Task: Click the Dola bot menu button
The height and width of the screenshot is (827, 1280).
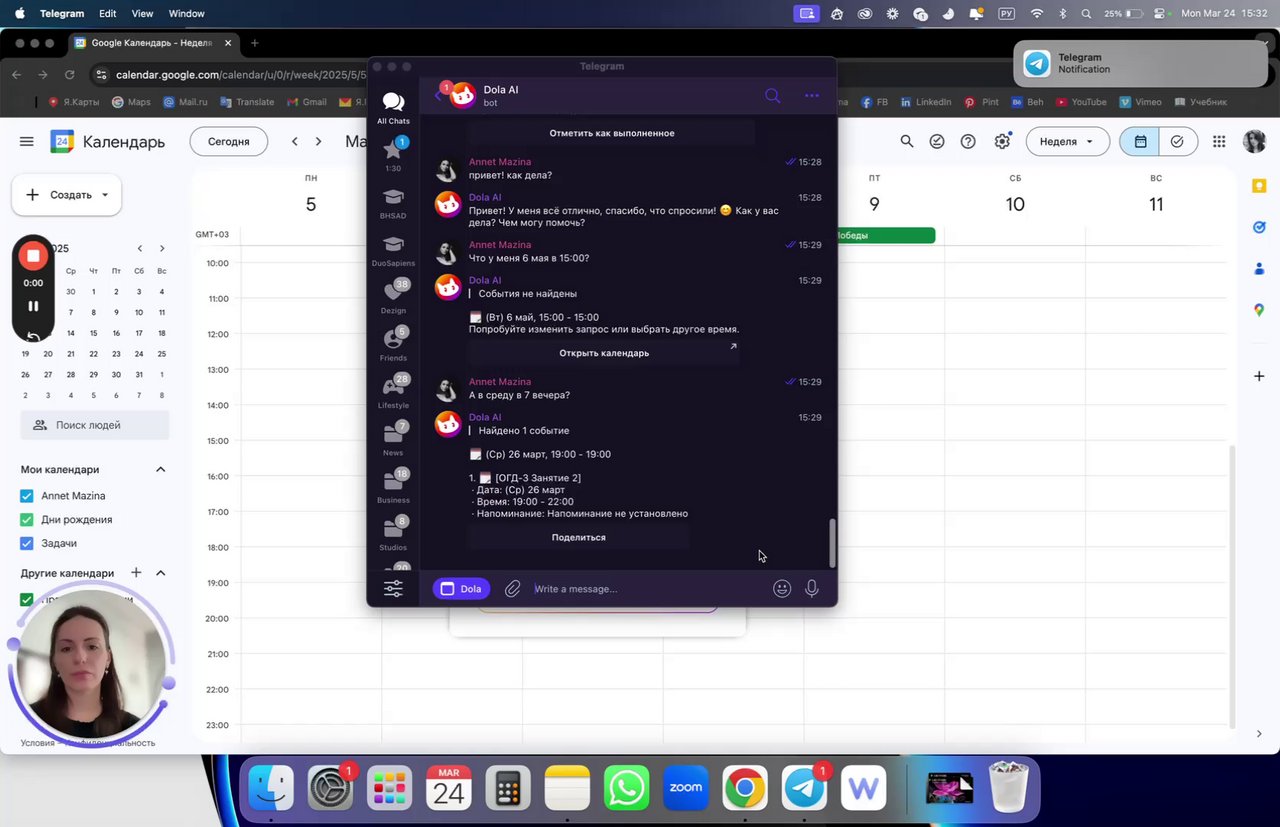Action: (x=461, y=589)
